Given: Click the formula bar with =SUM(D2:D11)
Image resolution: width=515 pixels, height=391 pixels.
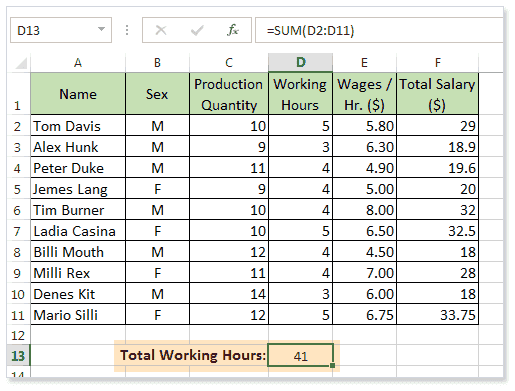Looking at the screenshot, I should [379, 30].
